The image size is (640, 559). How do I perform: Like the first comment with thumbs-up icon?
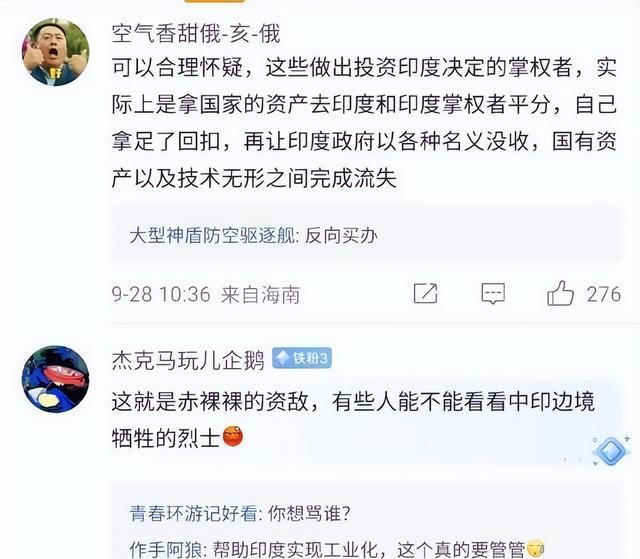click(x=560, y=293)
